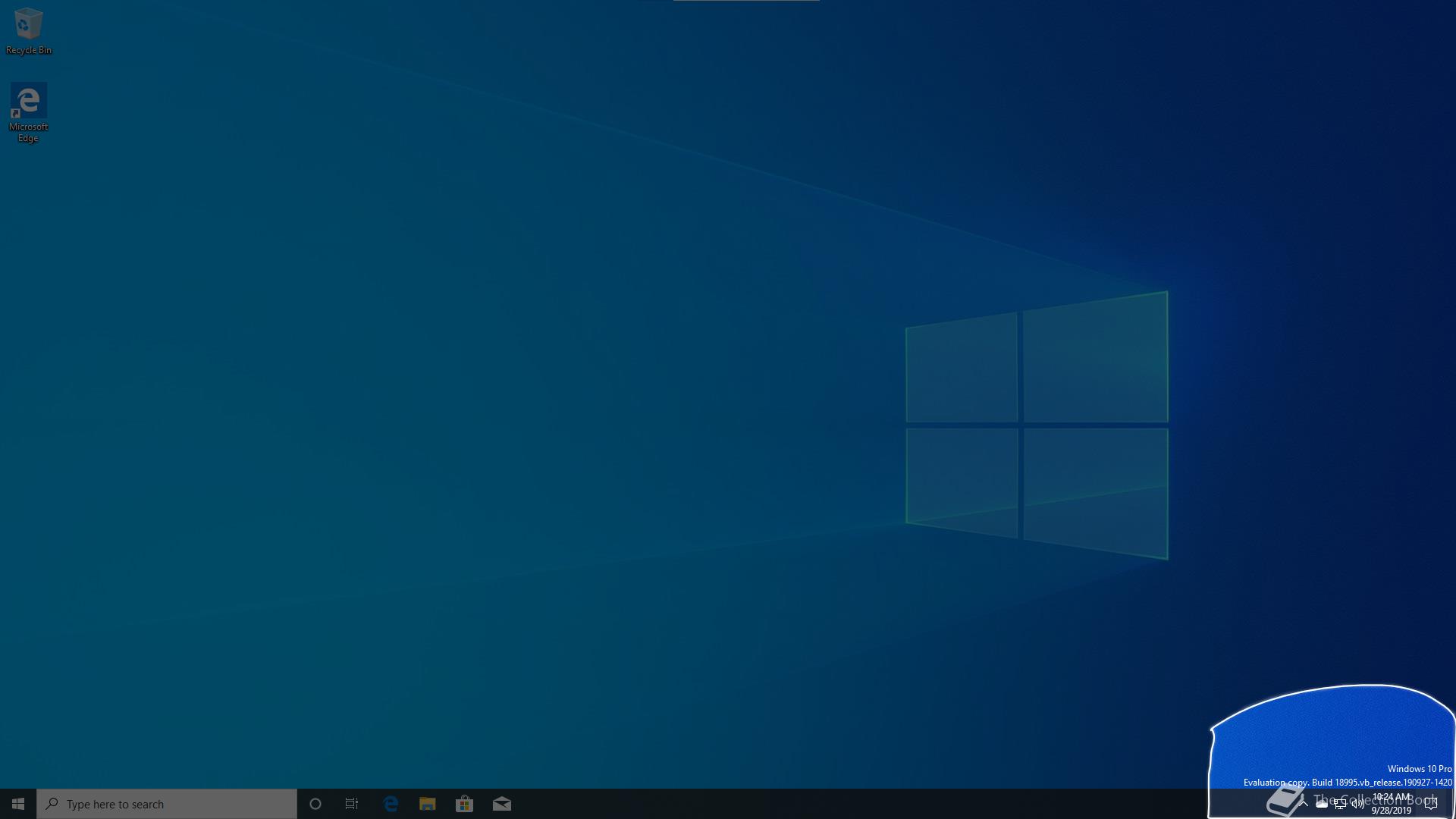Image resolution: width=1456 pixels, height=819 pixels.
Task: Click the 'Type here to search' box
Action: (x=167, y=804)
